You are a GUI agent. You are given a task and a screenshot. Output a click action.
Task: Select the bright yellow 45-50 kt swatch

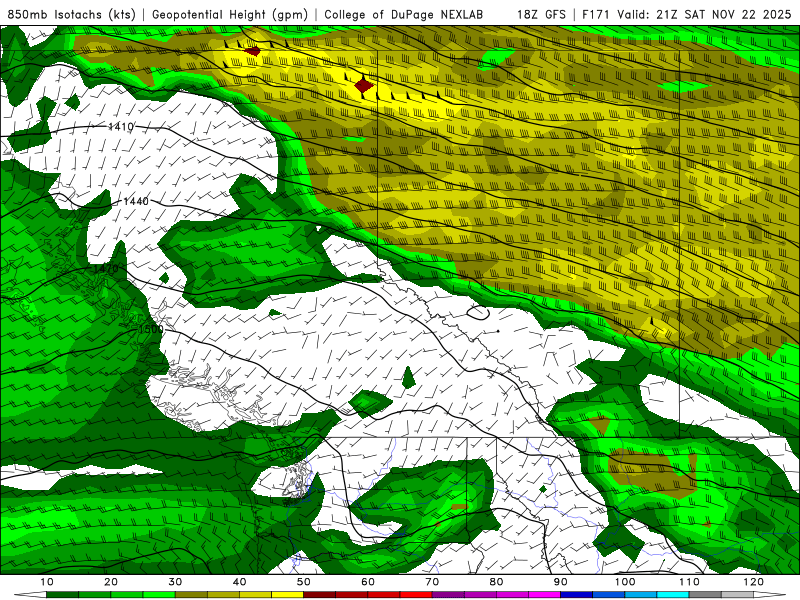pyautogui.click(x=287, y=595)
